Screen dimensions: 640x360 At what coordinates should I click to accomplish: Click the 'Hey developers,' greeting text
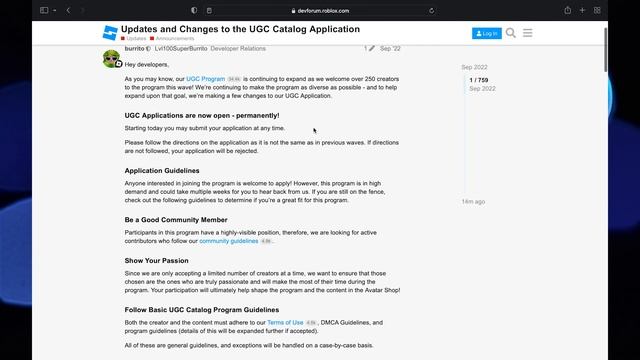coord(147,64)
